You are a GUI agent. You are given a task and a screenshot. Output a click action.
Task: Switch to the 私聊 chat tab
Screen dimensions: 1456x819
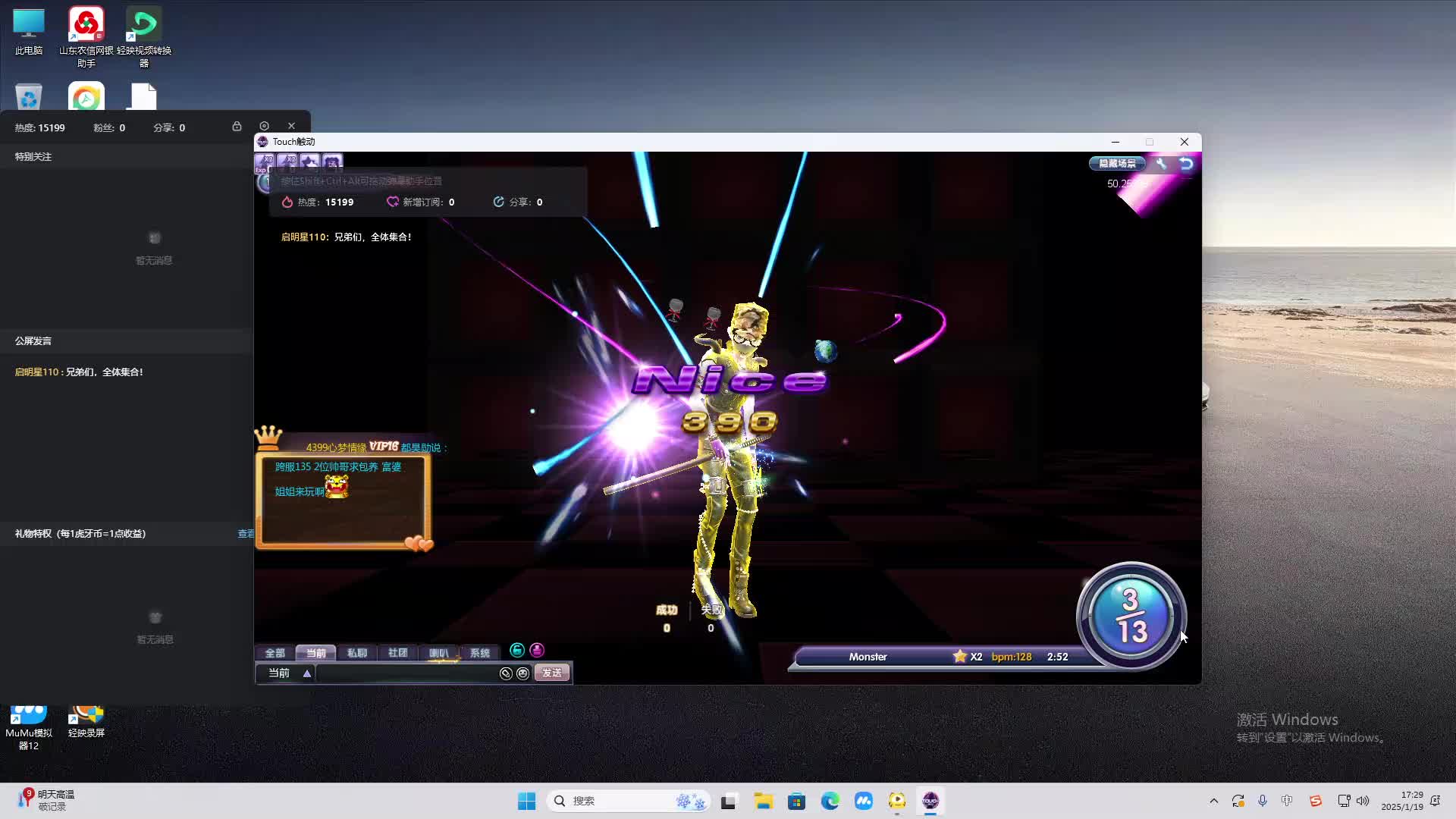tap(356, 653)
